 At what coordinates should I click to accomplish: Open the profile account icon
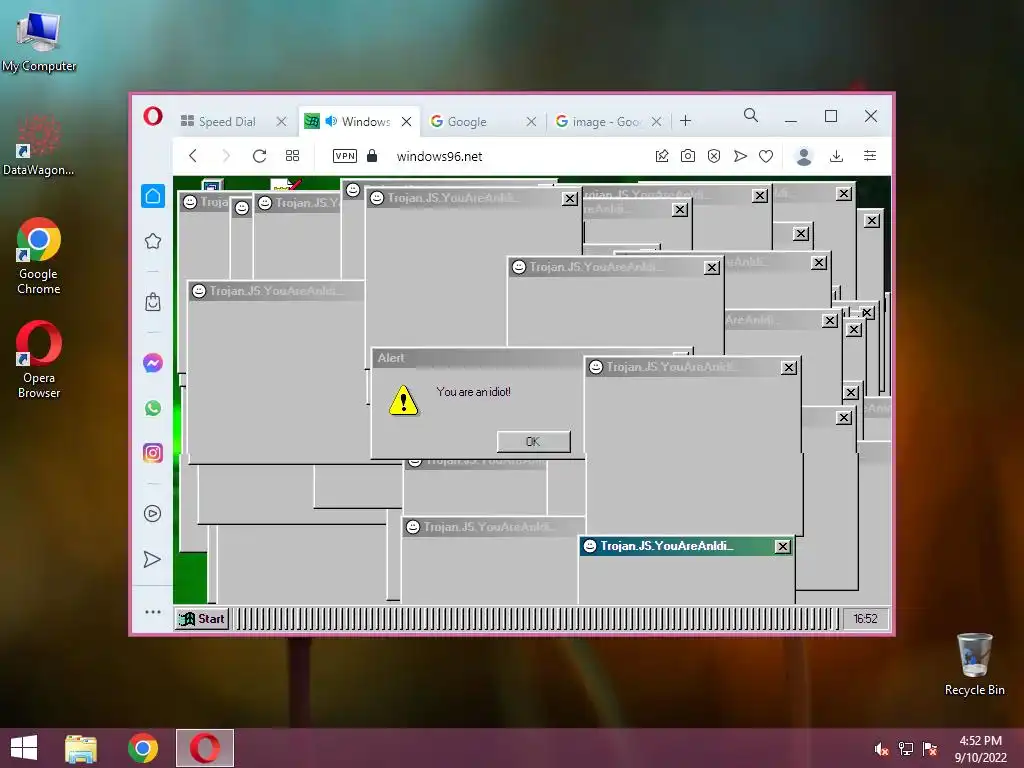pos(804,156)
